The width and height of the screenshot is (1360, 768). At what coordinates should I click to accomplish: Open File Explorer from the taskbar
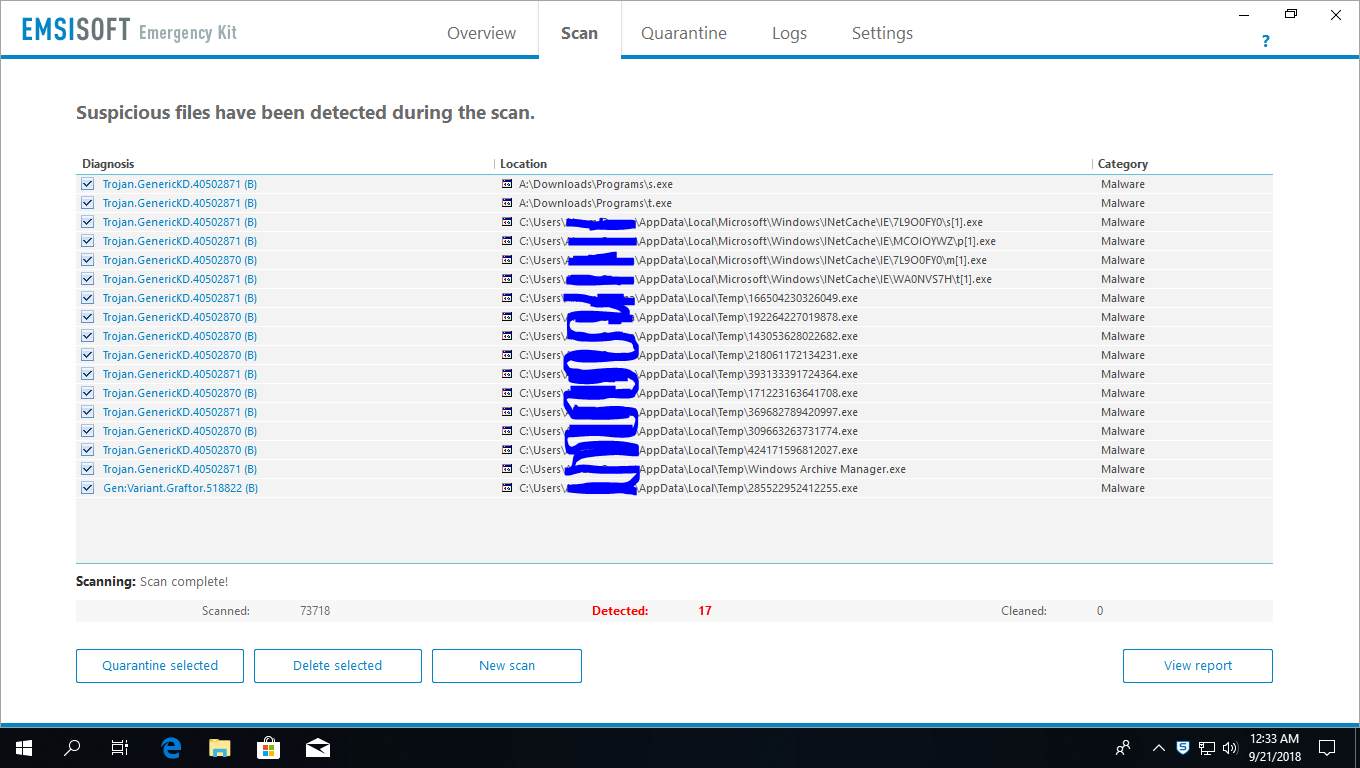(x=220, y=747)
